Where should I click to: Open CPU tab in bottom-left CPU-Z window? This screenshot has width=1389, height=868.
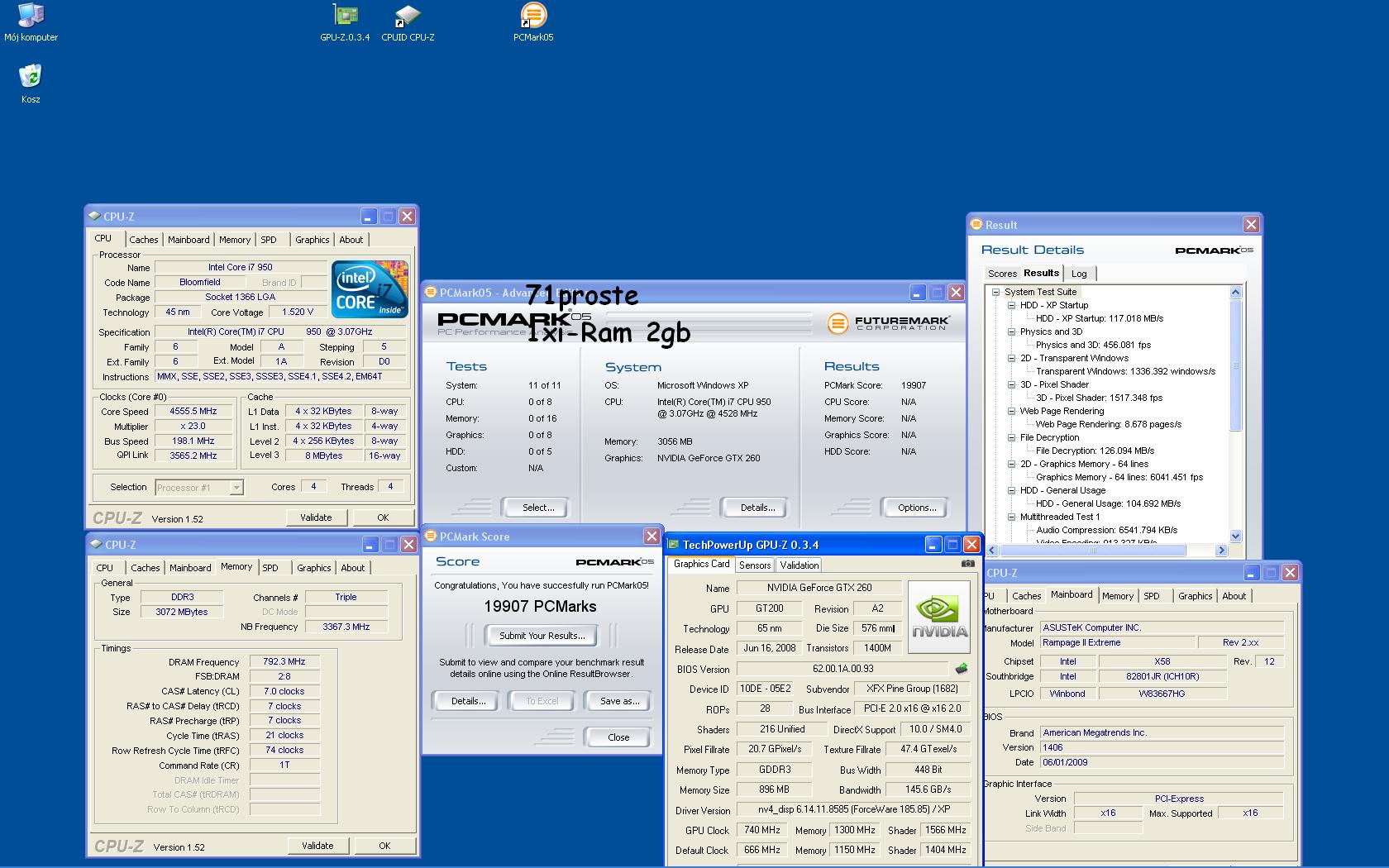click(x=105, y=568)
